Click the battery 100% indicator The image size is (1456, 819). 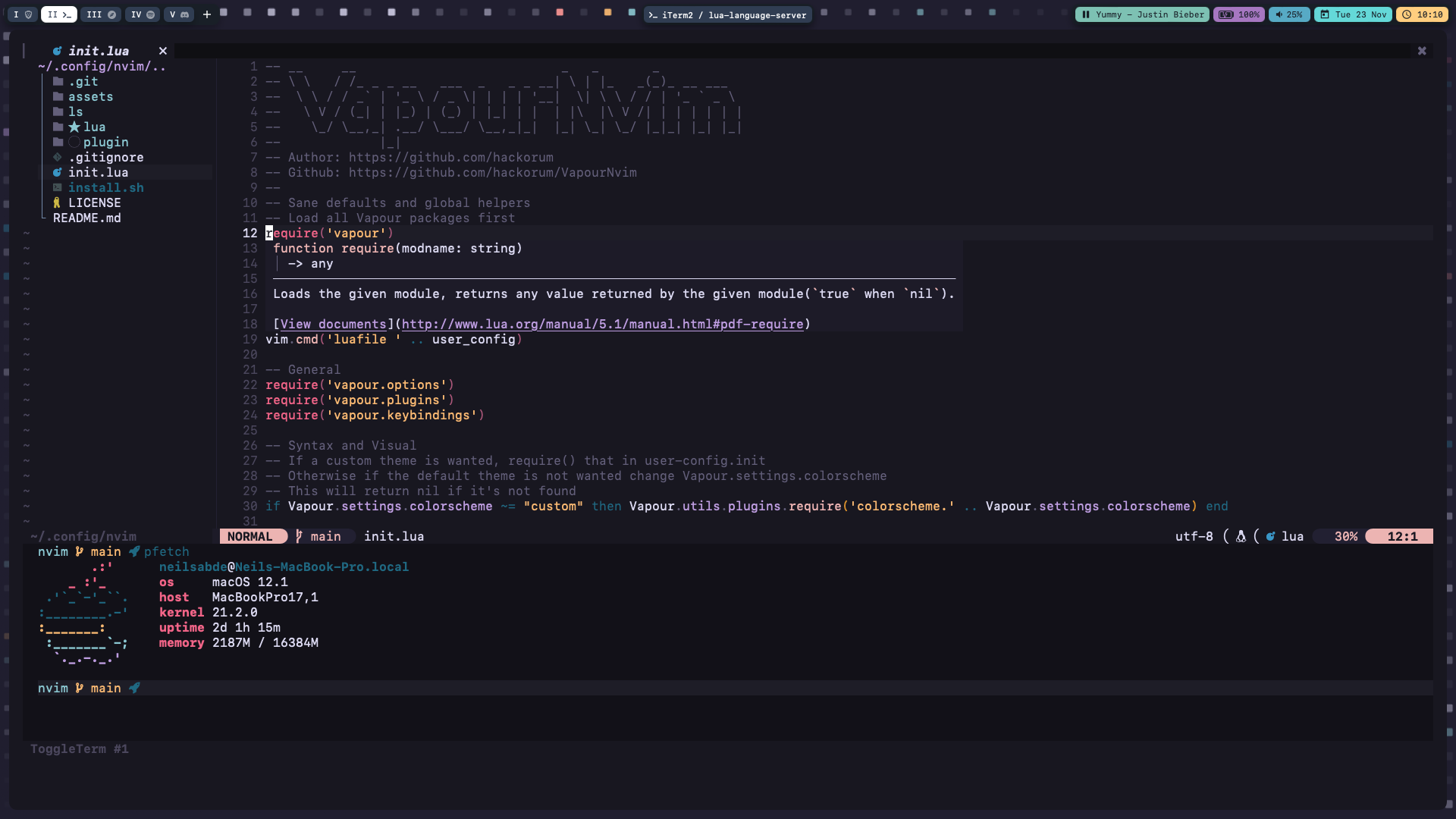pos(1238,14)
